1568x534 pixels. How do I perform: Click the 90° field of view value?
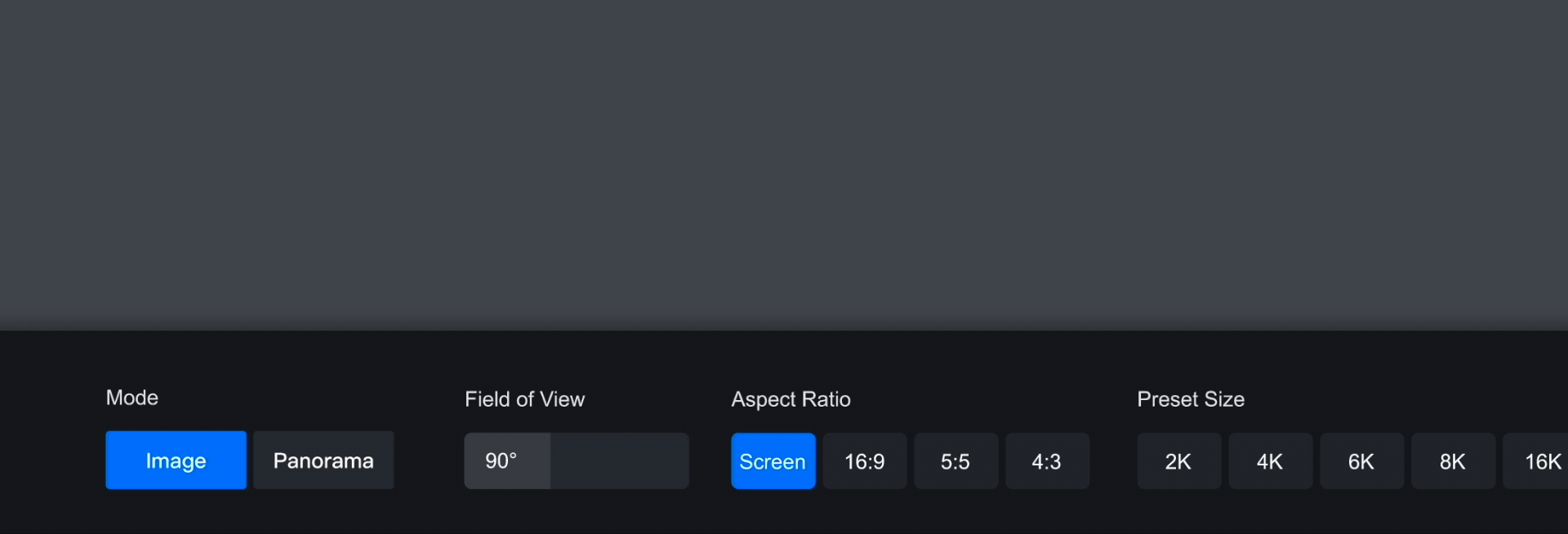[x=501, y=461]
